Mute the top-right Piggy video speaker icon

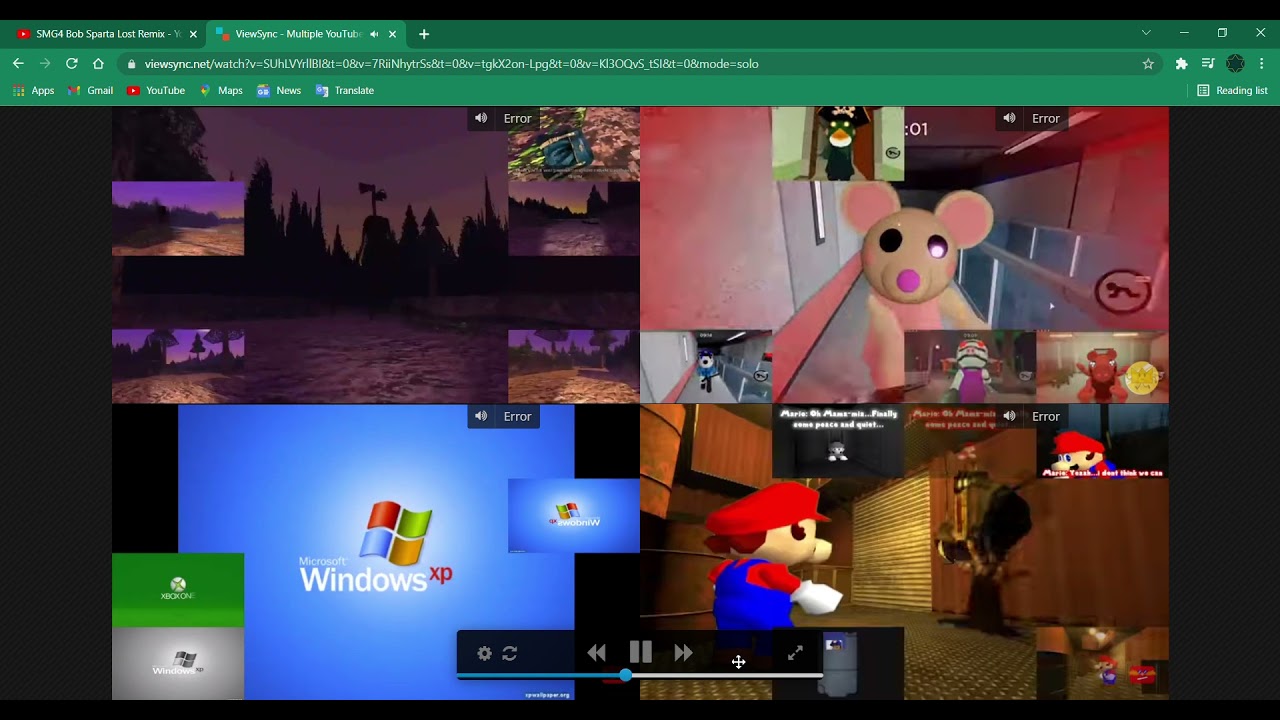(x=1009, y=118)
